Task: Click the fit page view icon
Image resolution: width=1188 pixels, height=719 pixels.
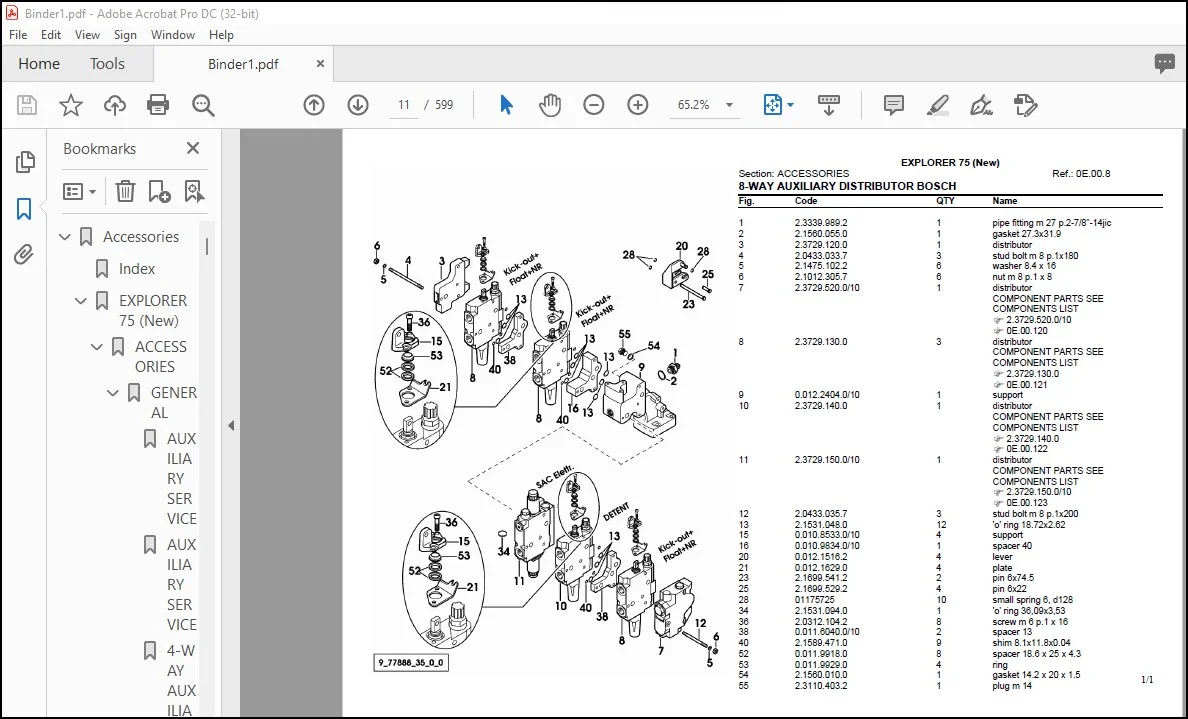Action: click(x=772, y=105)
